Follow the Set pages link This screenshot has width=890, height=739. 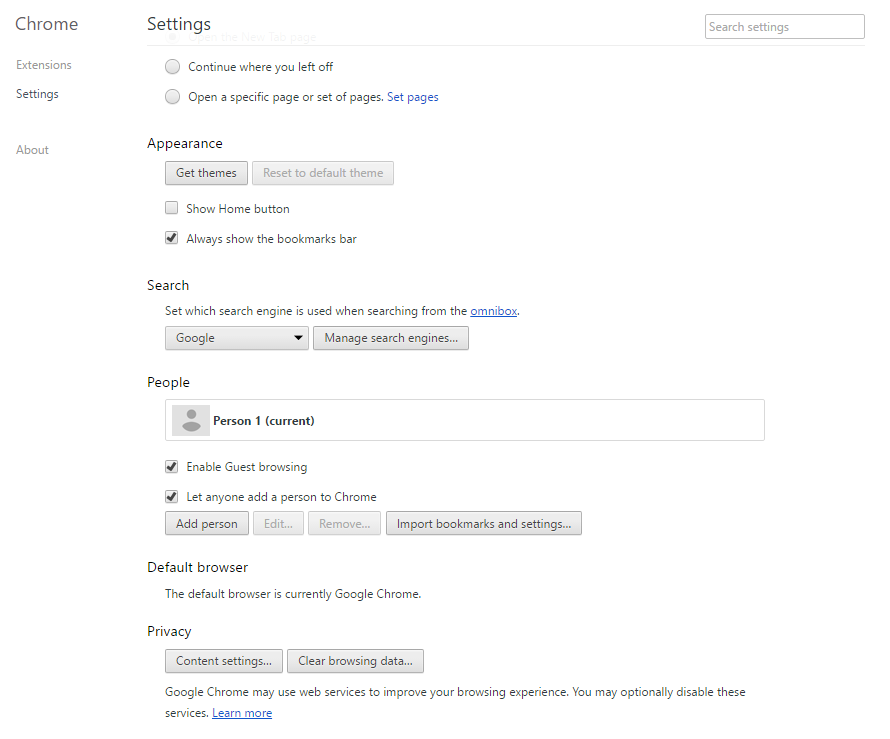tap(413, 97)
